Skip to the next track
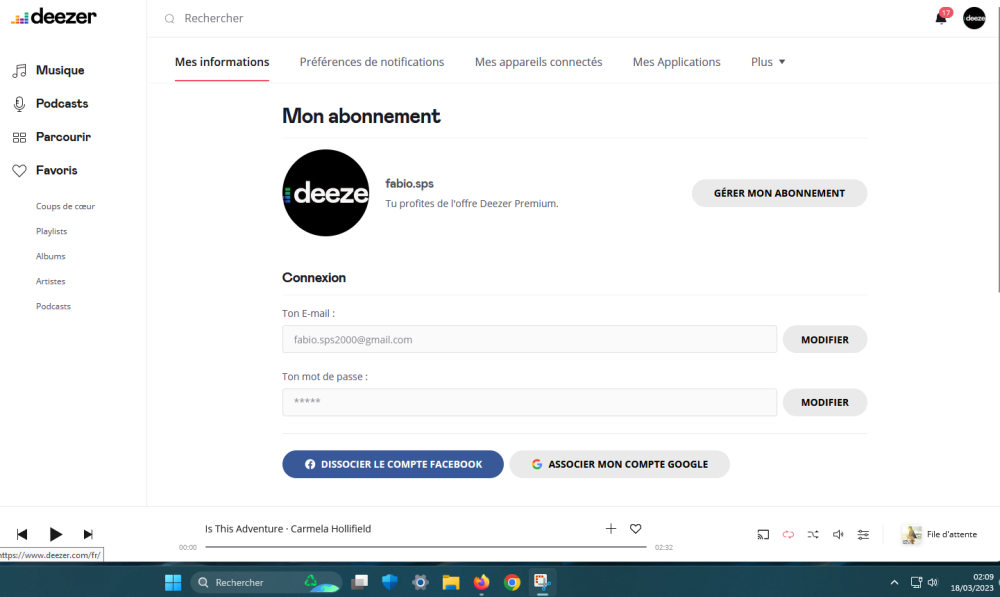The image size is (1000, 597). click(88, 534)
